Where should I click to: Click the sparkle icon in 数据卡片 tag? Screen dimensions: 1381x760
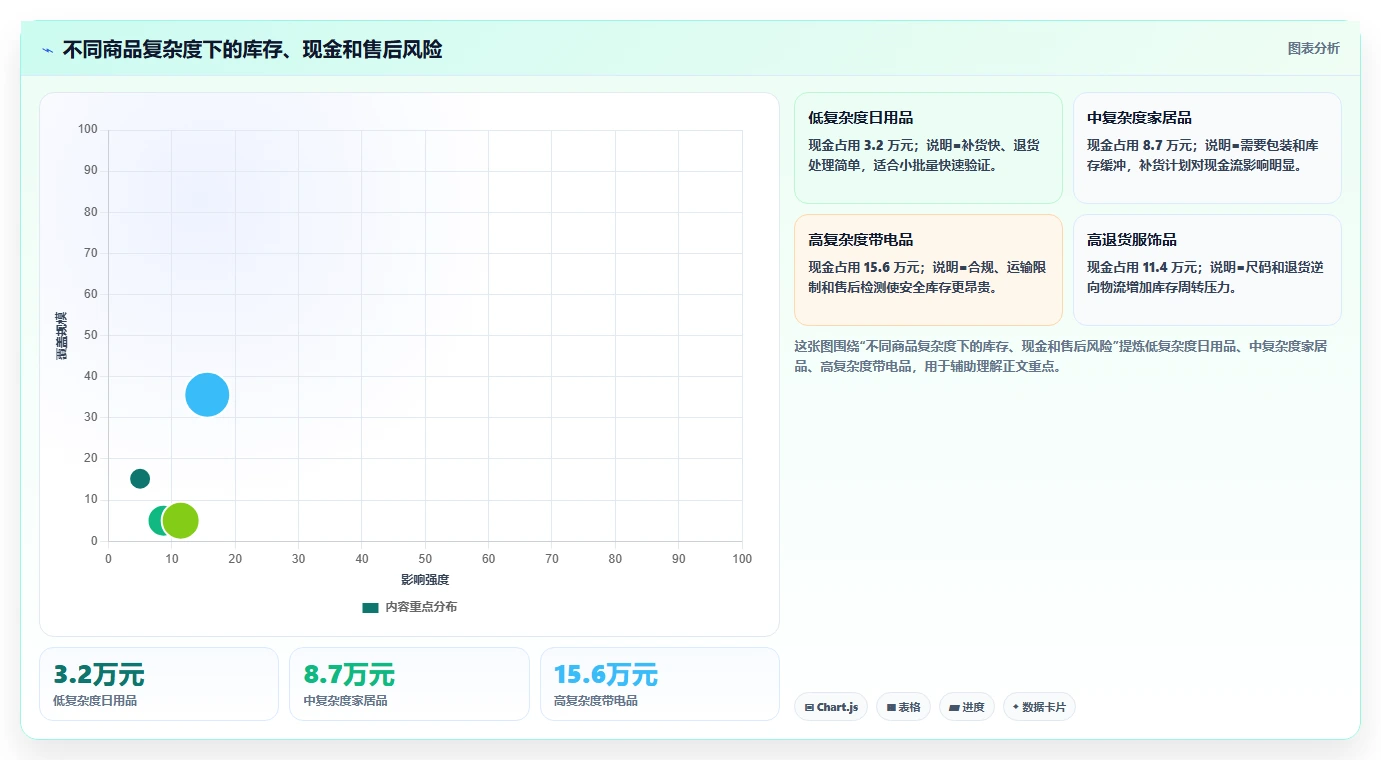[x=1016, y=707]
